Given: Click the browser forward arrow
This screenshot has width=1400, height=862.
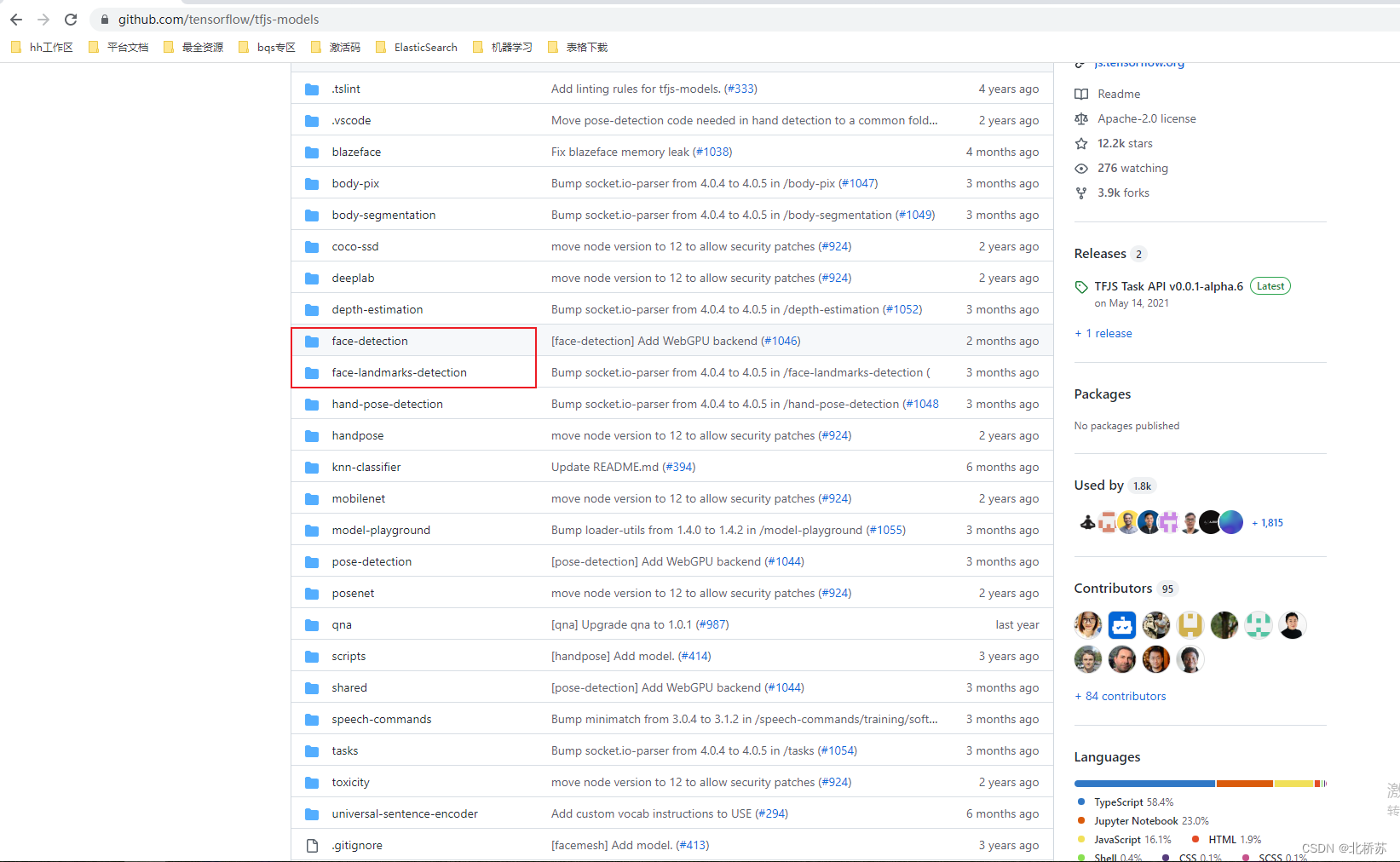Looking at the screenshot, I should coord(43,19).
